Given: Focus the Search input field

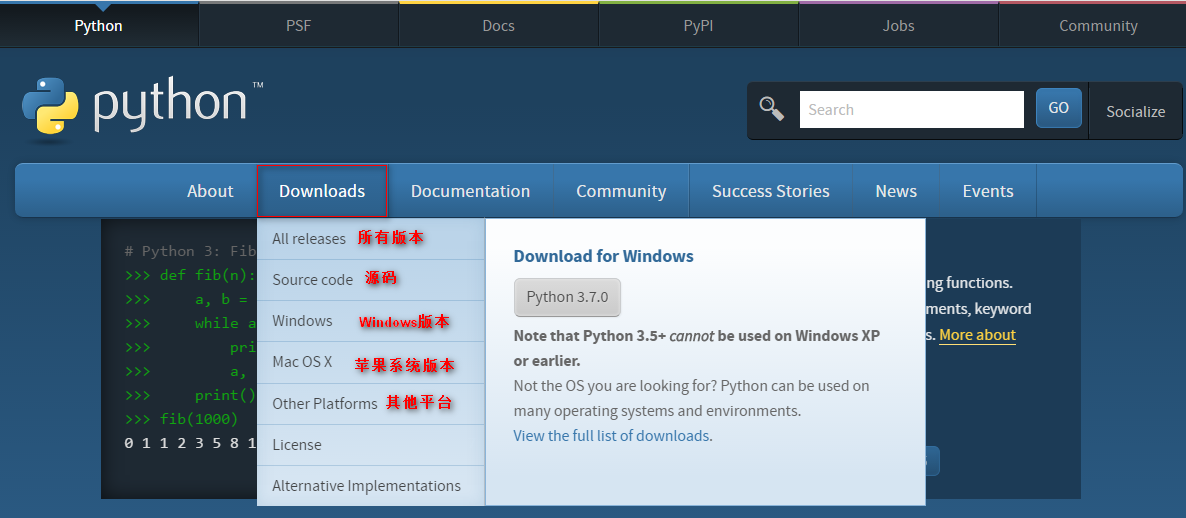Looking at the screenshot, I should tap(911, 110).
